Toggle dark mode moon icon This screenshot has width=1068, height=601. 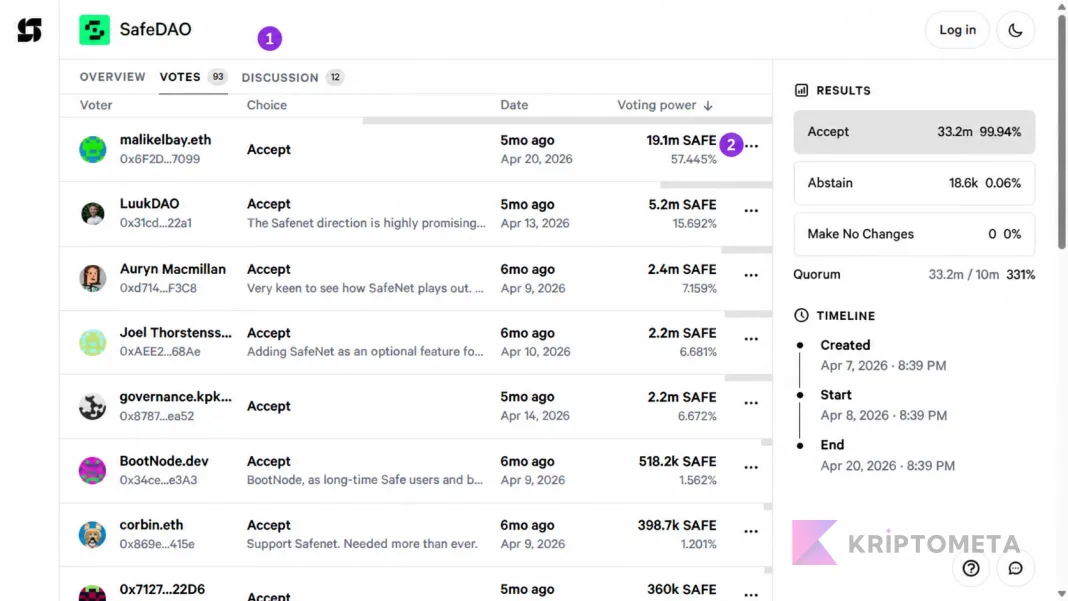tap(1015, 30)
